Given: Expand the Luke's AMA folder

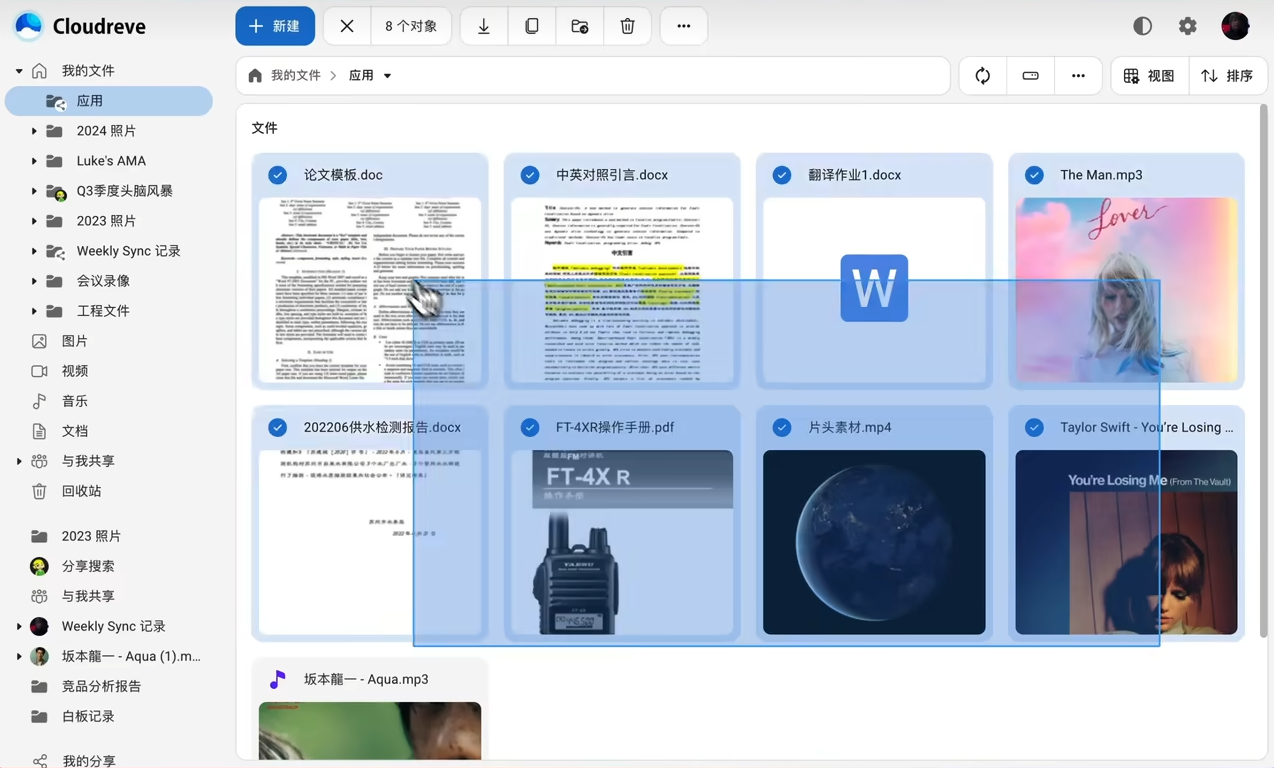Looking at the screenshot, I should click(x=34, y=161).
